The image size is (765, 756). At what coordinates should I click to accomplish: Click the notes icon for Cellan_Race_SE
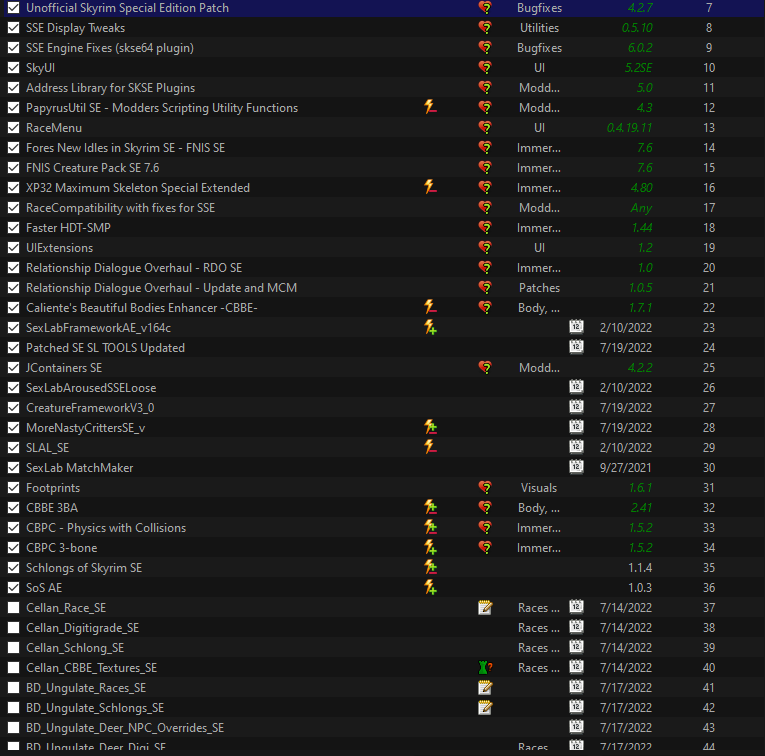pyautogui.click(x=485, y=607)
